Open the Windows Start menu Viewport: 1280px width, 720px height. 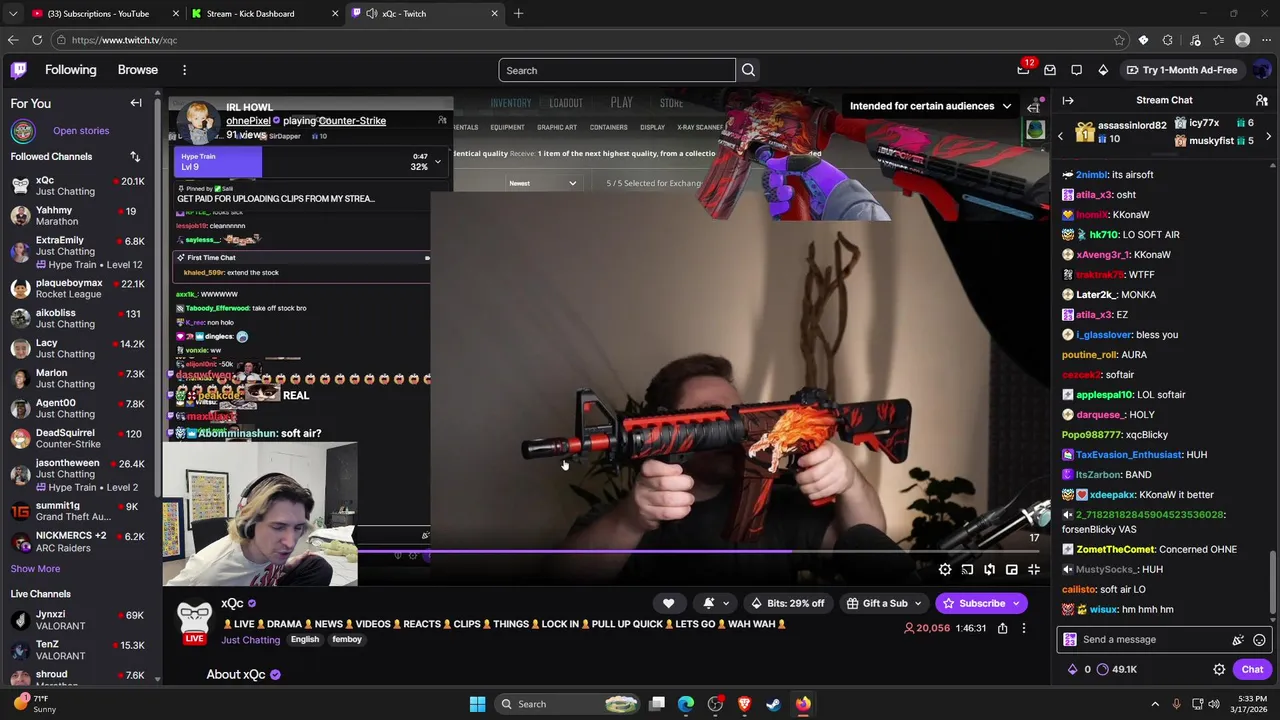click(x=477, y=704)
